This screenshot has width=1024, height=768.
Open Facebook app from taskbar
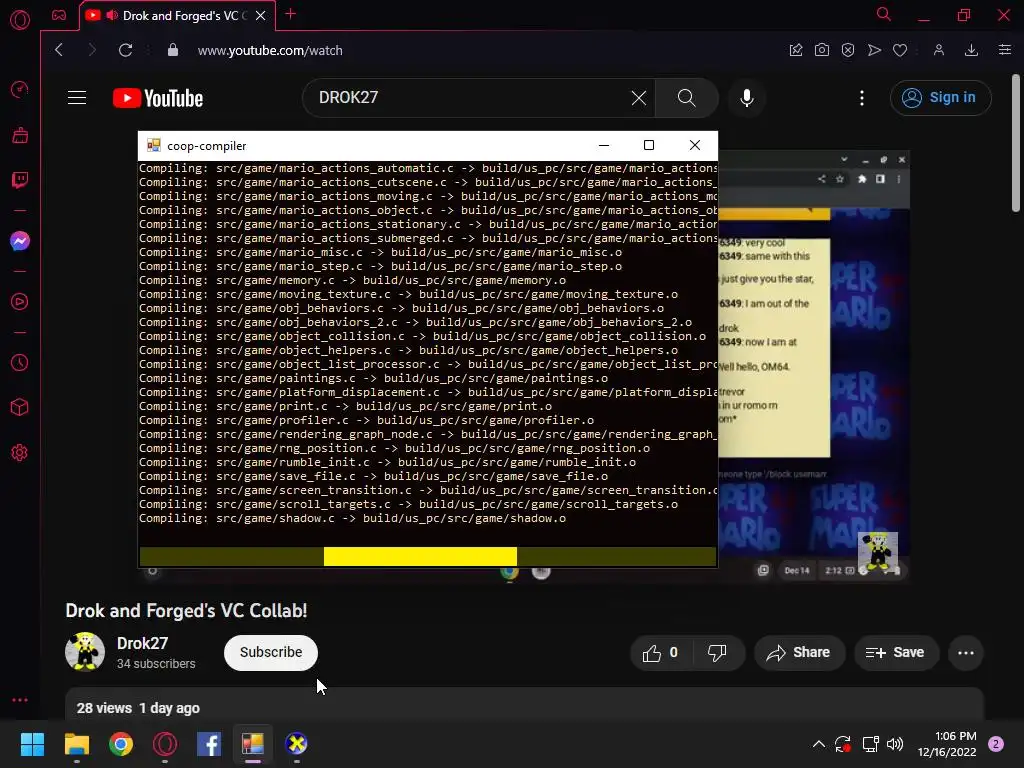pyautogui.click(x=209, y=744)
